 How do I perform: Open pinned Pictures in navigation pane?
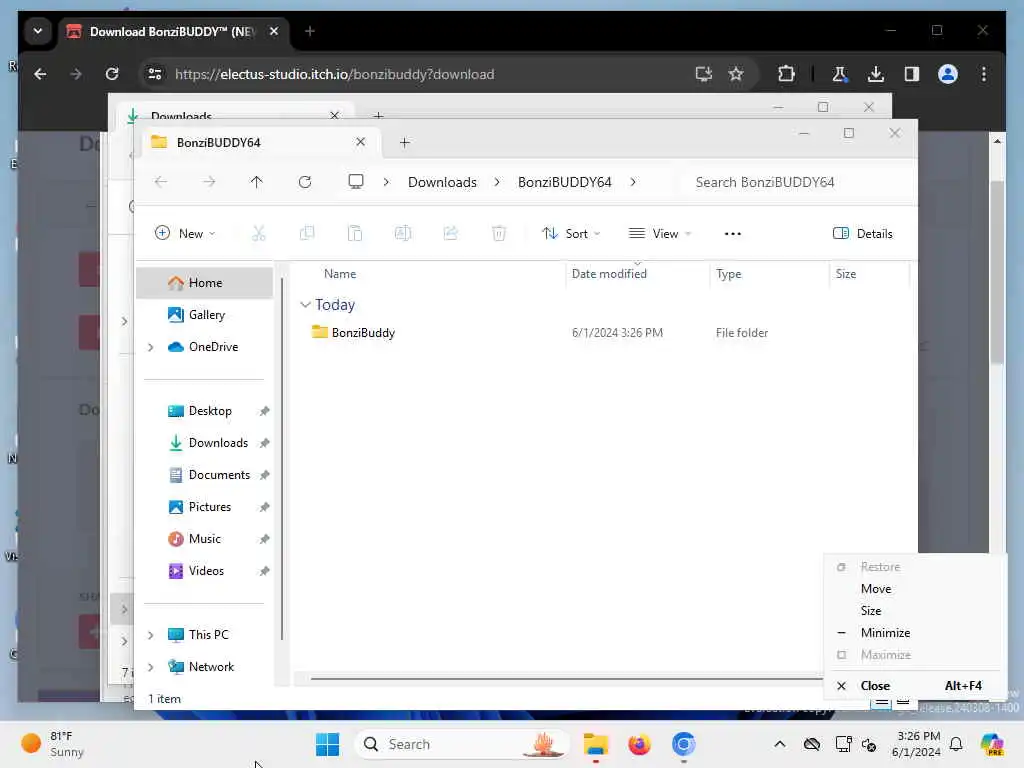tap(204, 507)
